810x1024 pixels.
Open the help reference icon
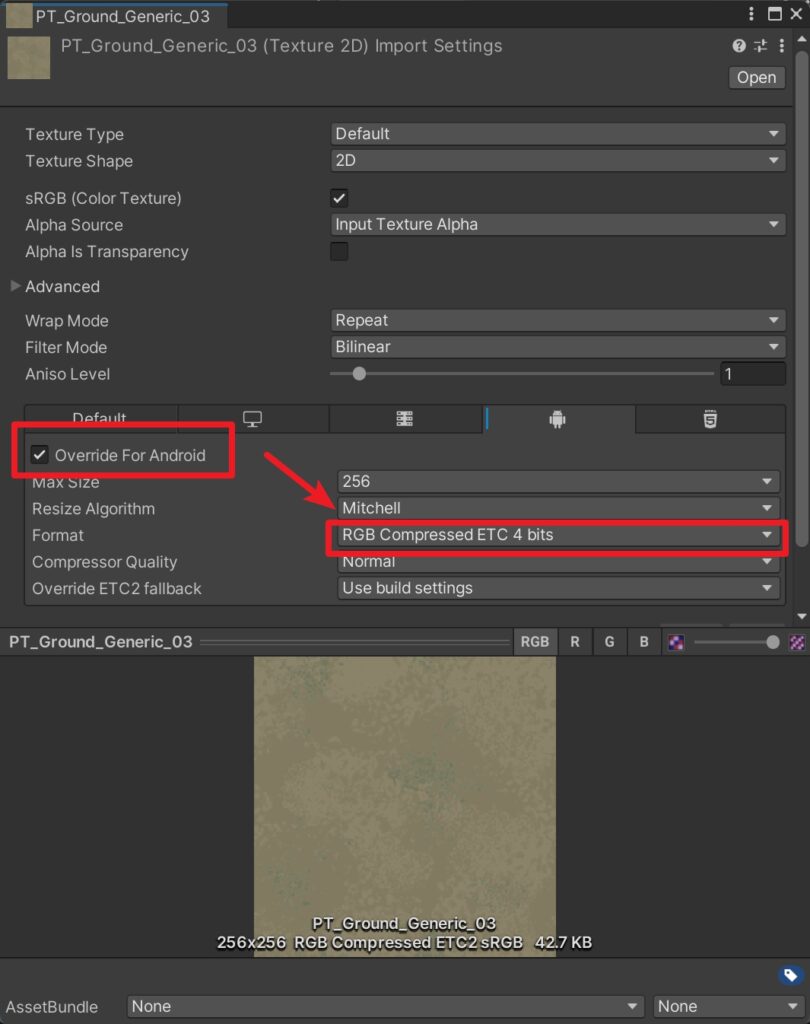click(x=739, y=46)
